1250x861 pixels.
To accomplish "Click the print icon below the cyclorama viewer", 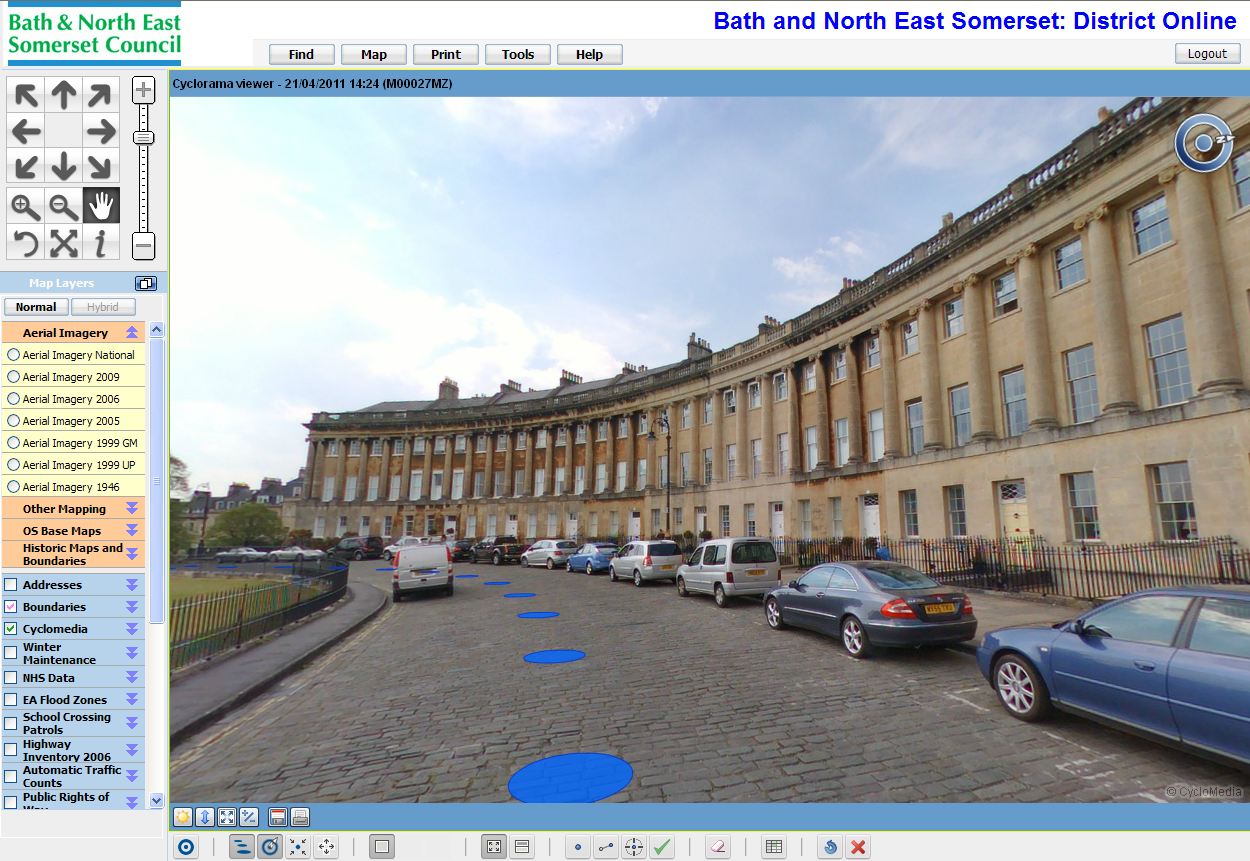I will point(299,817).
